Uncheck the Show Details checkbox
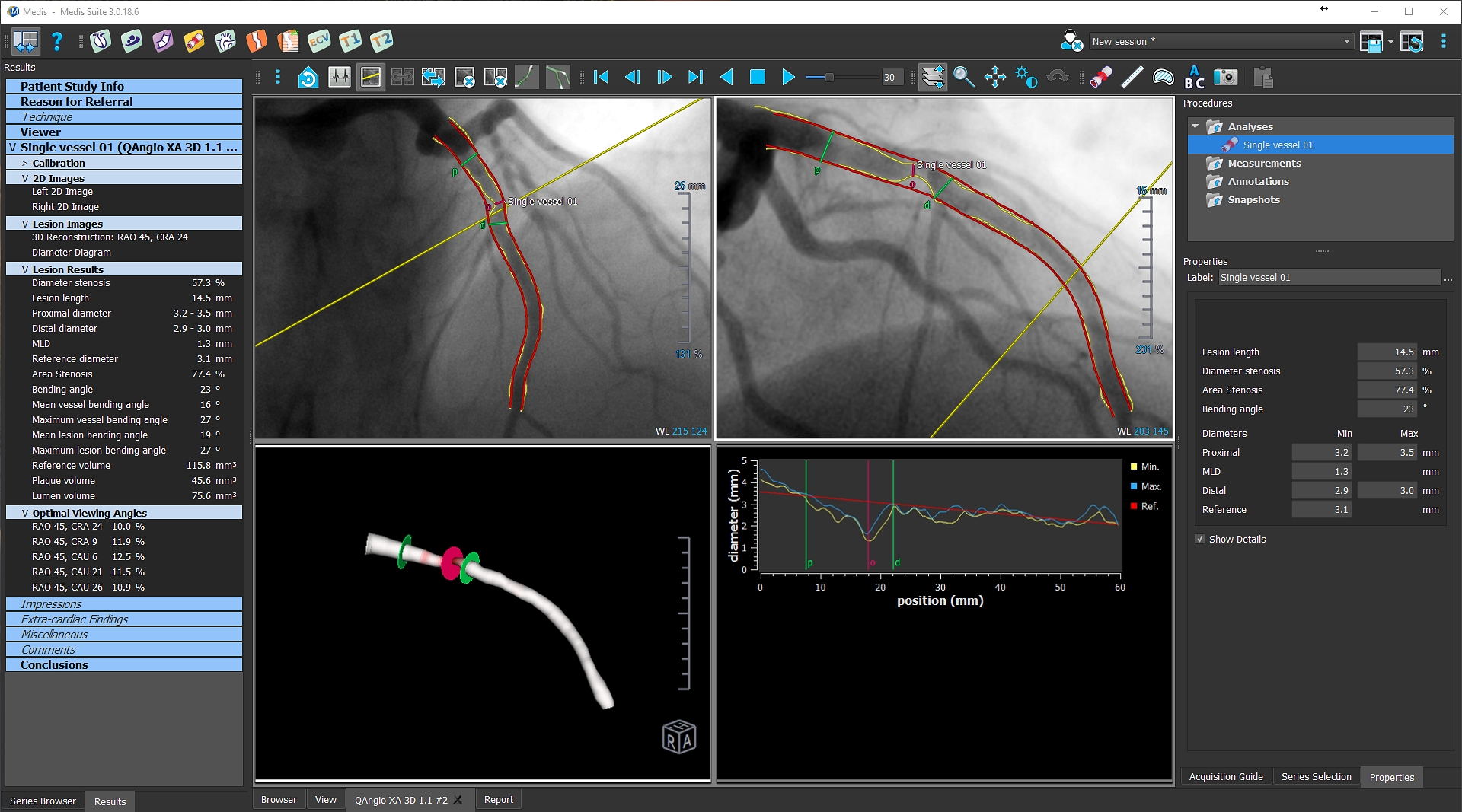The height and width of the screenshot is (812, 1462). point(1201,540)
